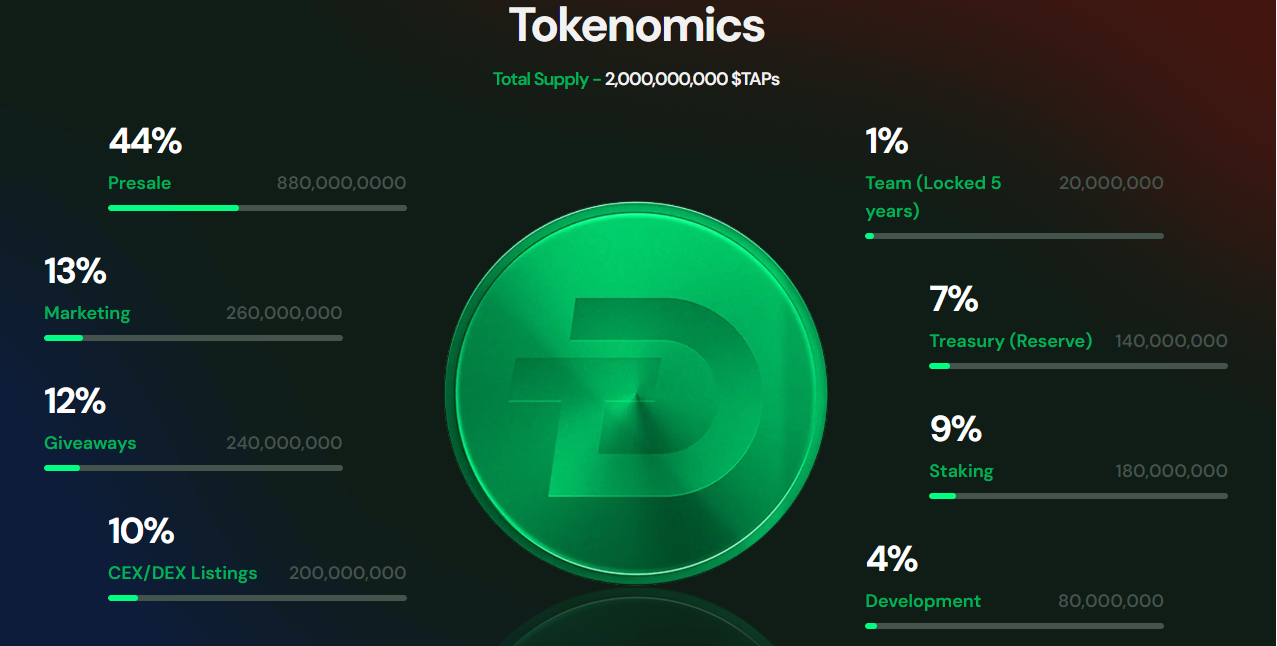The width and height of the screenshot is (1277, 646).
Task: Click the Tokenomics heading
Action: click(x=637, y=26)
